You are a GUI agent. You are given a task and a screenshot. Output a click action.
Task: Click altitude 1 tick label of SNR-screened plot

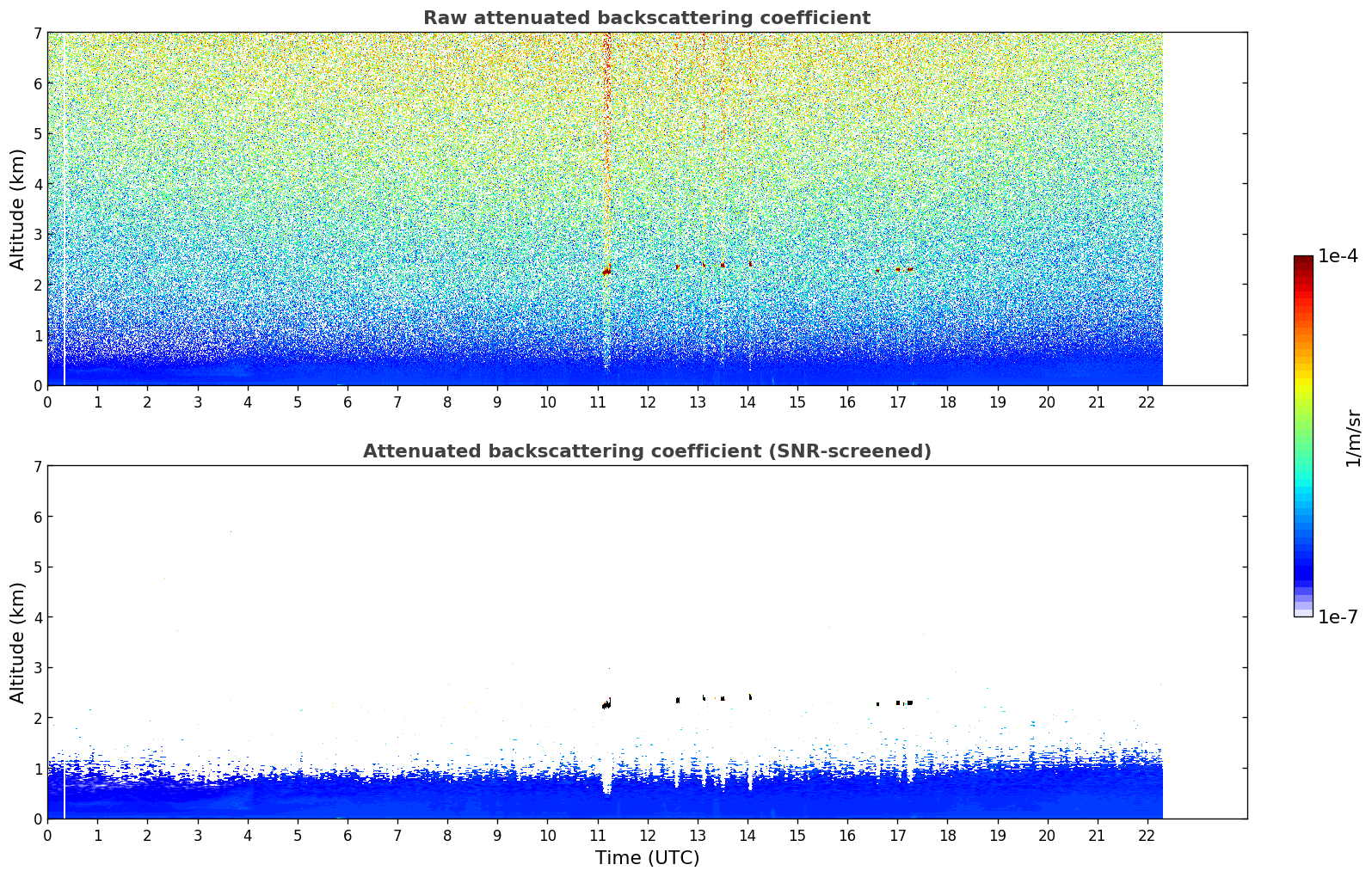coord(37,769)
